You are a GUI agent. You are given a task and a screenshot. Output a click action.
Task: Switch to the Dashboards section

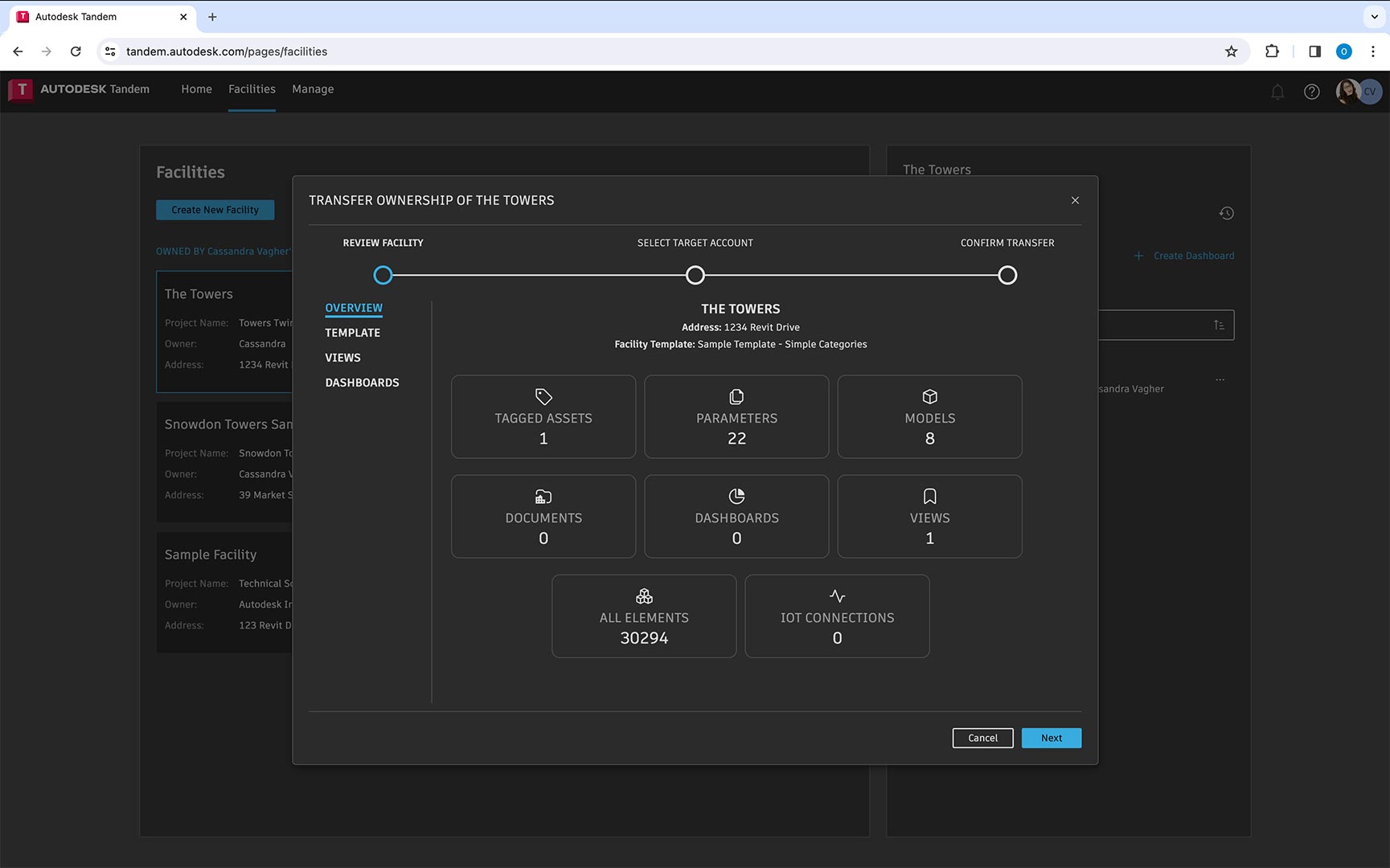362,383
